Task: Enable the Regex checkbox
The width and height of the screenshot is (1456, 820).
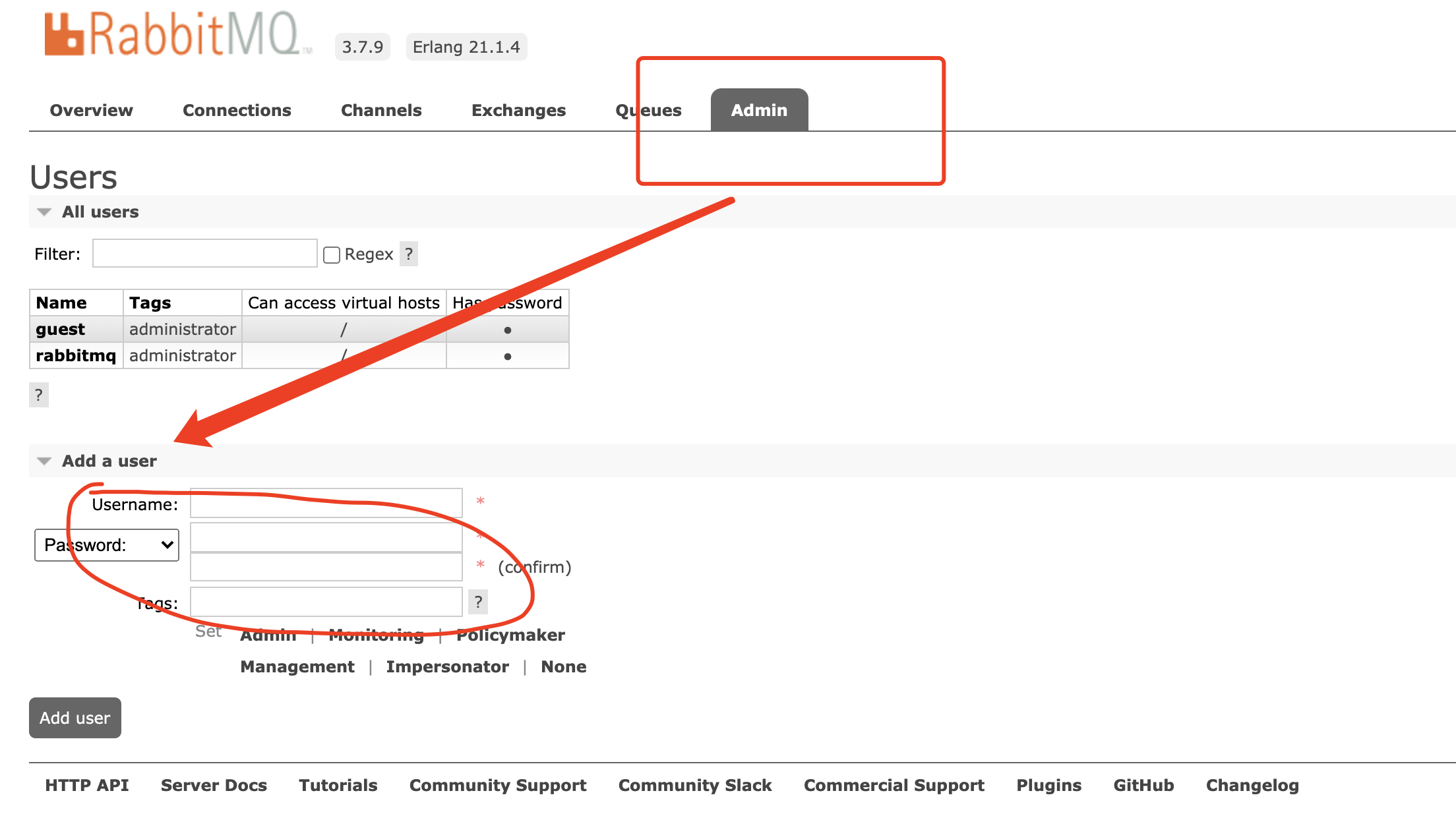Action: click(332, 255)
